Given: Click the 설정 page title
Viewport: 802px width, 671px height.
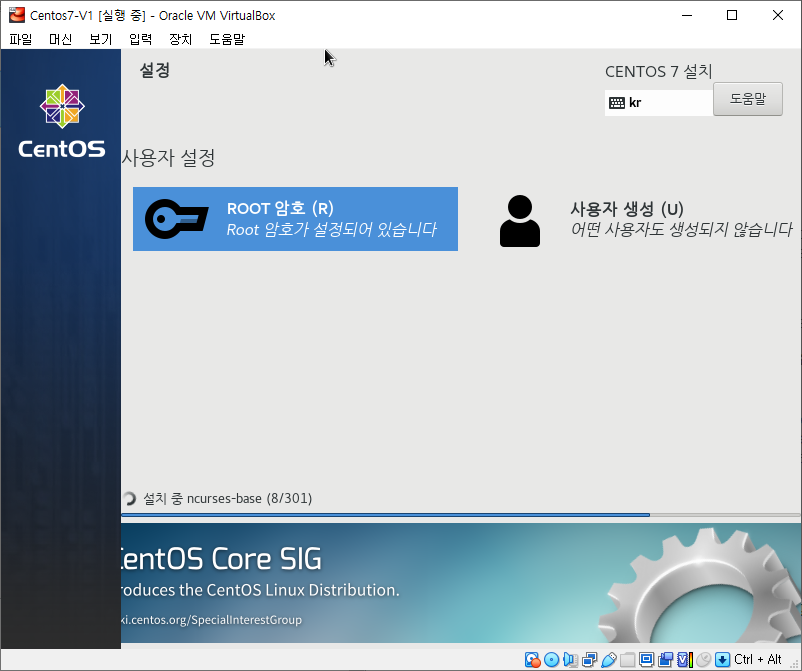Looking at the screenshot, I should click(154, 70).
